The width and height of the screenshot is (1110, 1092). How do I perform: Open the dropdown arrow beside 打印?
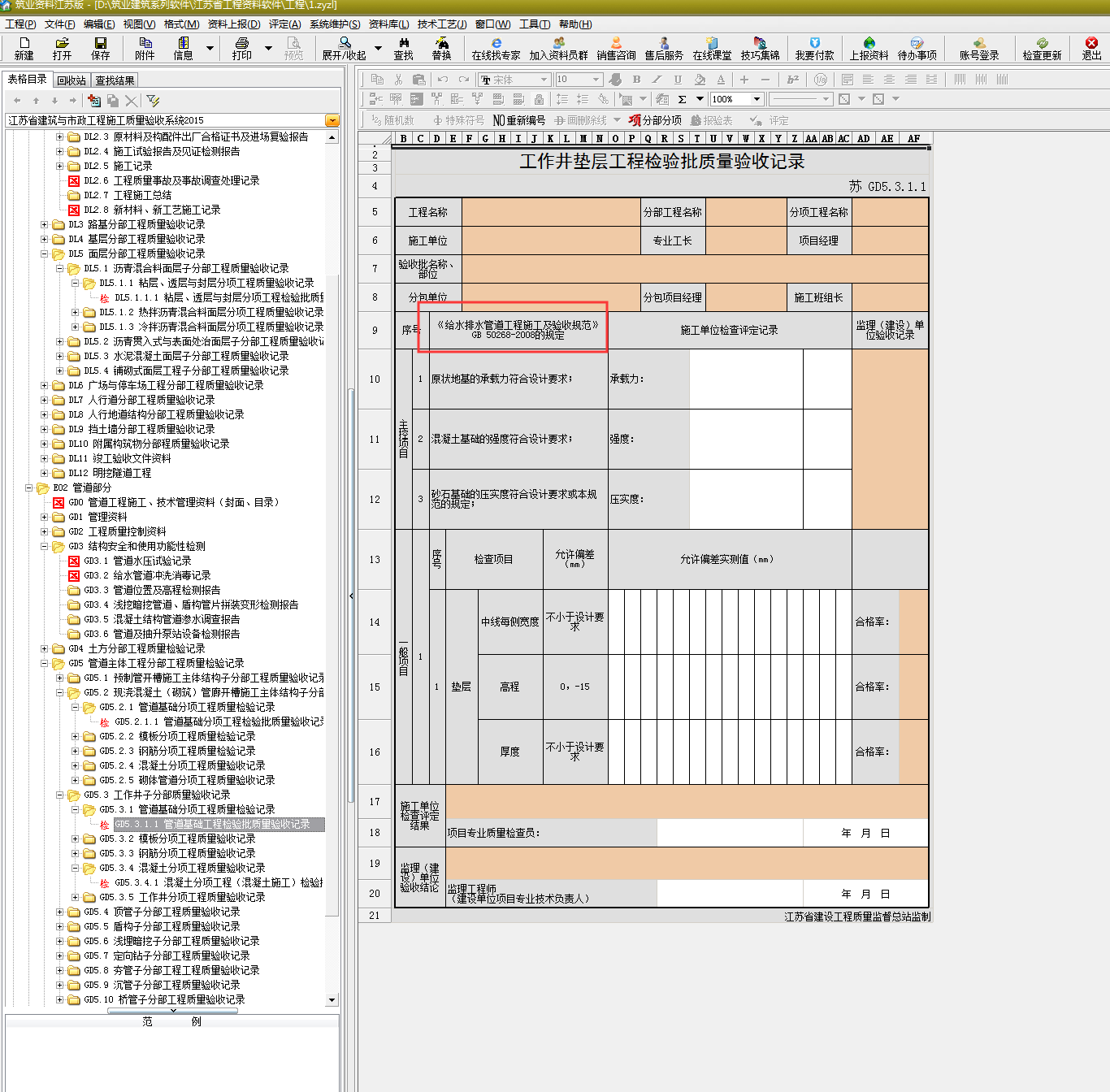point(269,49)
